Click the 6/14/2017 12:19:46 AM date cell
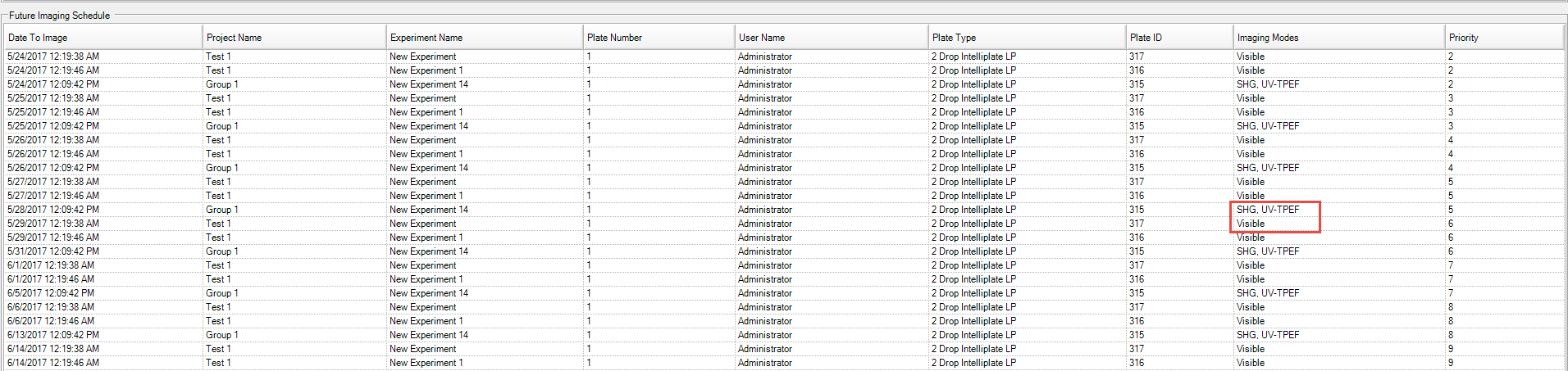 point(53,363)
